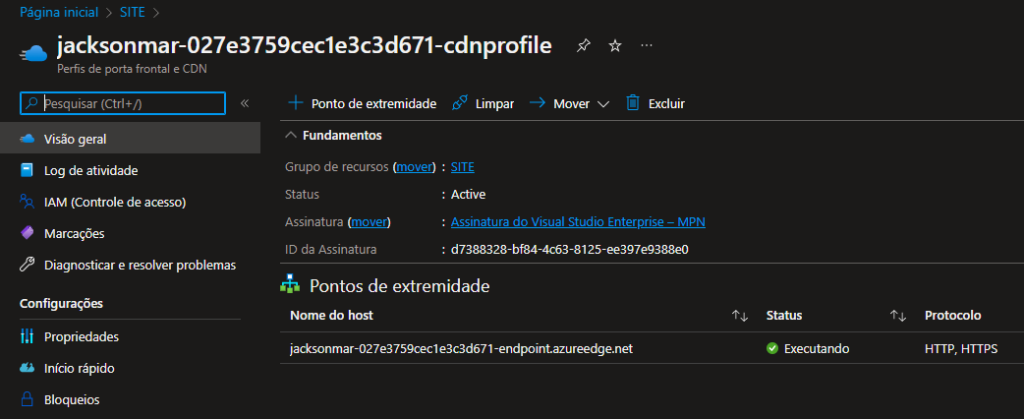1024x419 pixels.
Task: Click the Início rápido cloud icon
Action: click(x=27, y=368)
